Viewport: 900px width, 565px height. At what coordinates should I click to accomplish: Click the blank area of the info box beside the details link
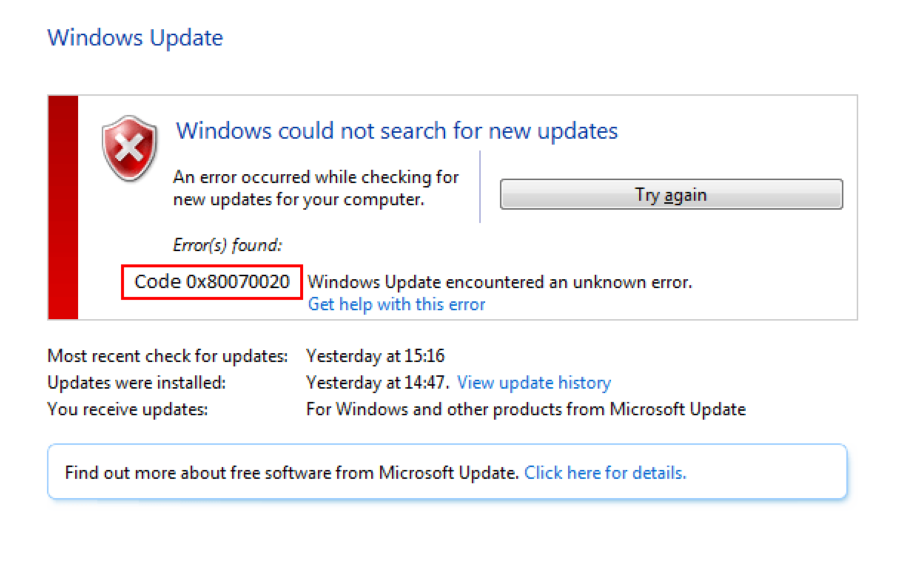[x=765, y=472]
